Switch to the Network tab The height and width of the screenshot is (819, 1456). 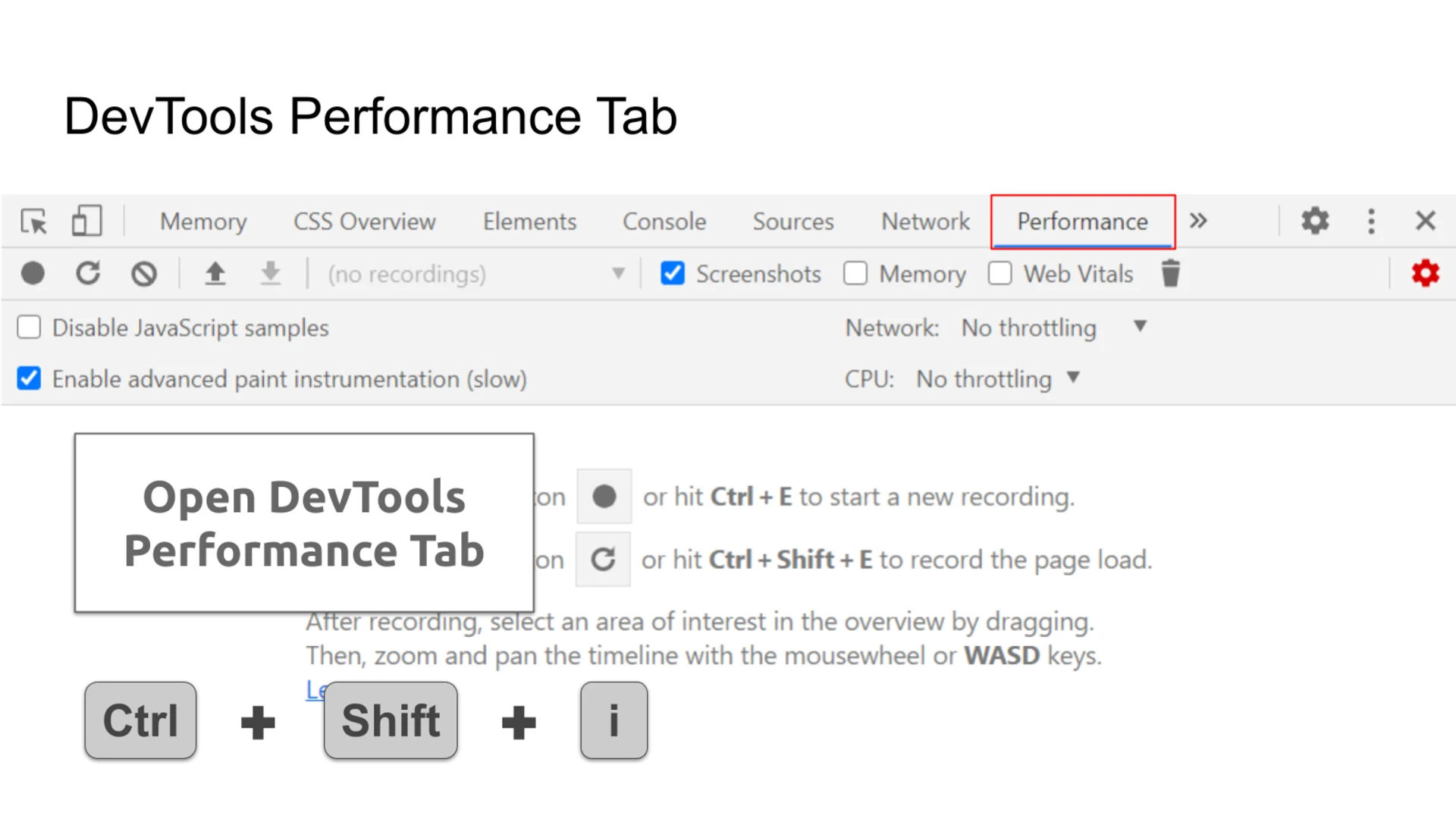925,221
